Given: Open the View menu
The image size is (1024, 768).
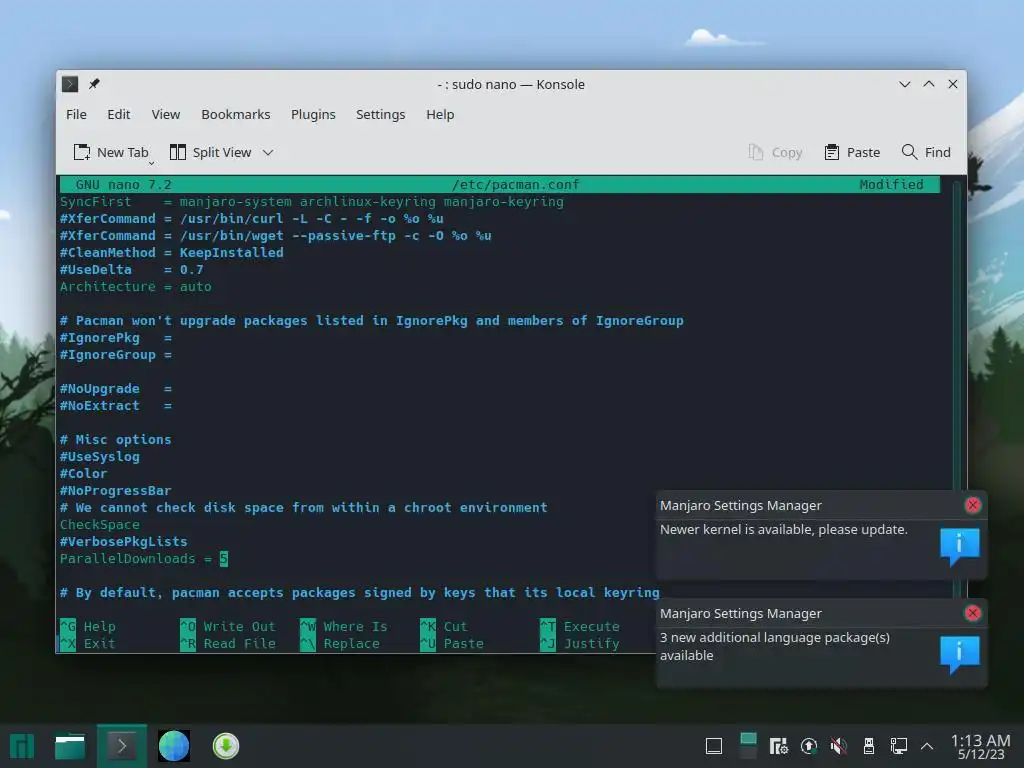Looking at the screenshot, I should (x=165, y=114).
